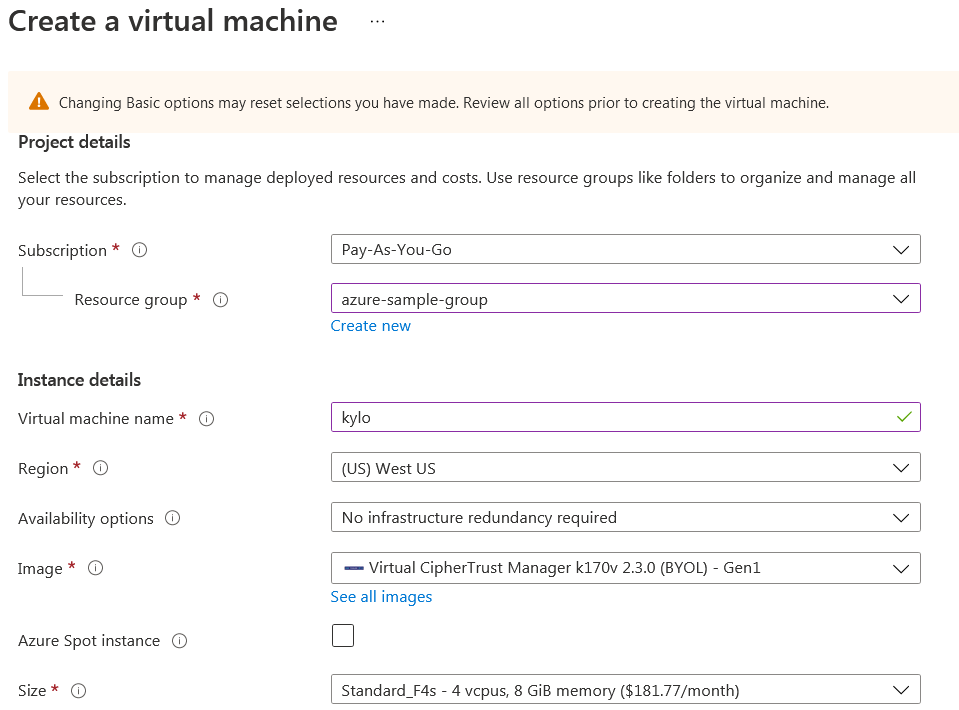This screenshot has width=959, height=710.
Task: Expand the Size dropdown for Standard_F4s
Action: pos(625,690)
